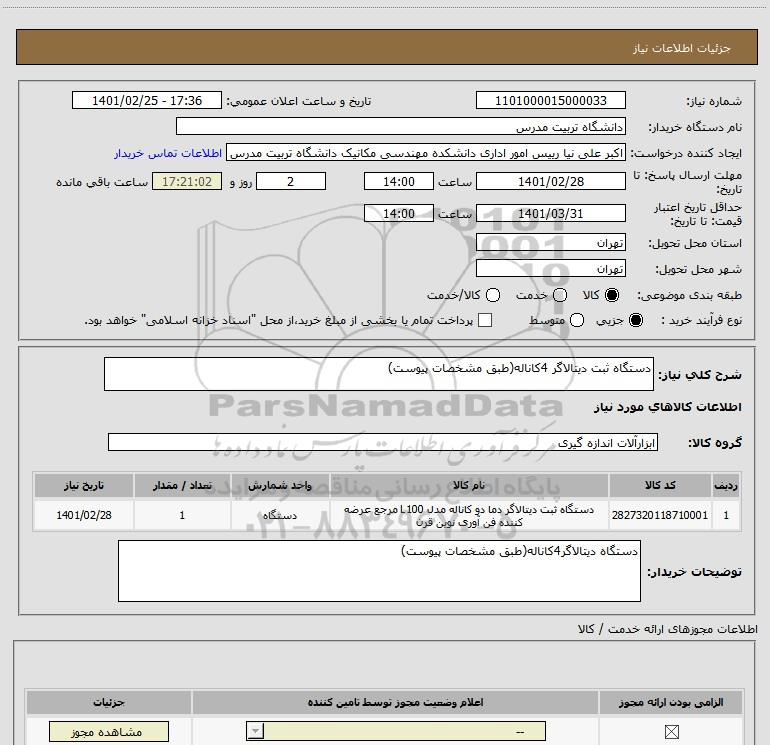Click the جزئیات column header
770x745 pixels.
[x=109, y=702]
